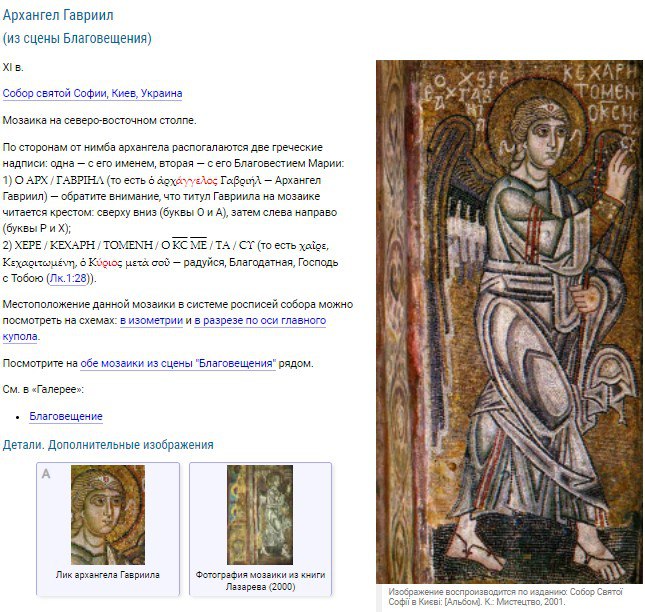Click the 'Архангел Гавриил' page heading
Viewport: 645px width, 612px height.
point(58,15)
